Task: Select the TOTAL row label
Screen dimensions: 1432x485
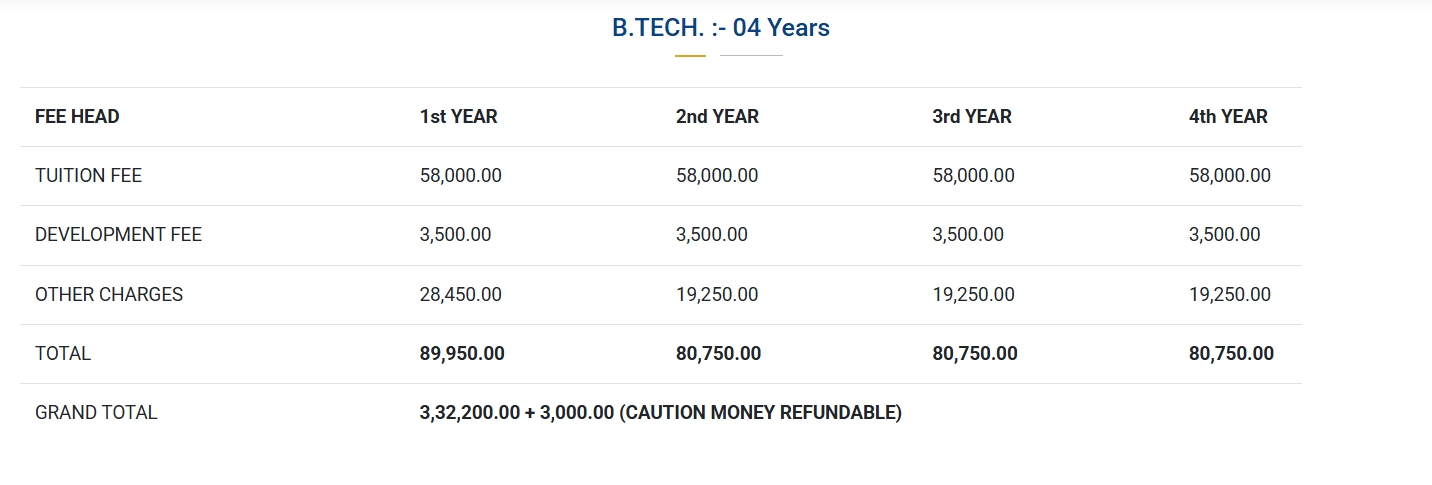Action: pyautogui.click(x=63, y=354)
